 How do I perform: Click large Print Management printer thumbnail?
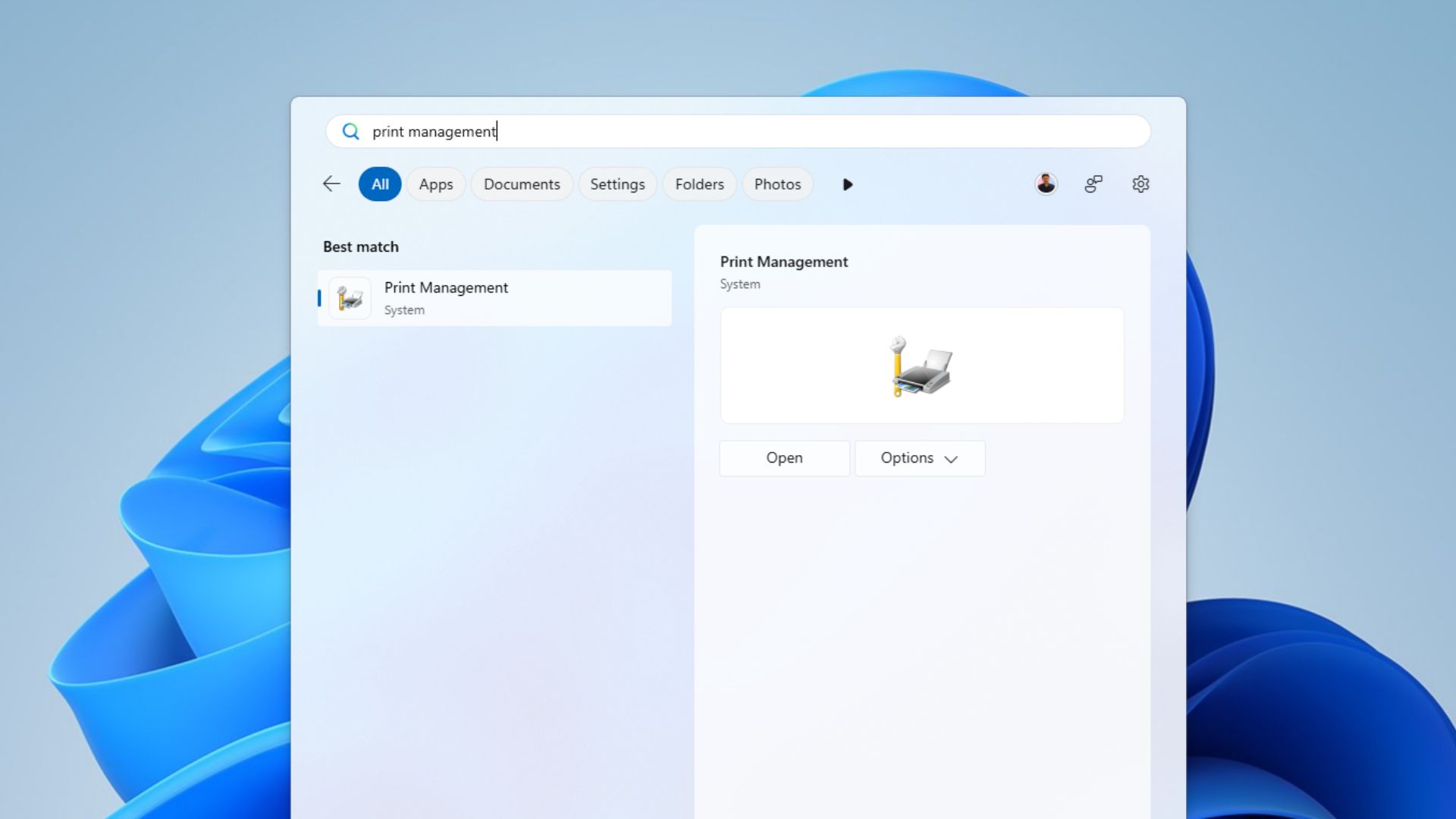tap(921, 366)
